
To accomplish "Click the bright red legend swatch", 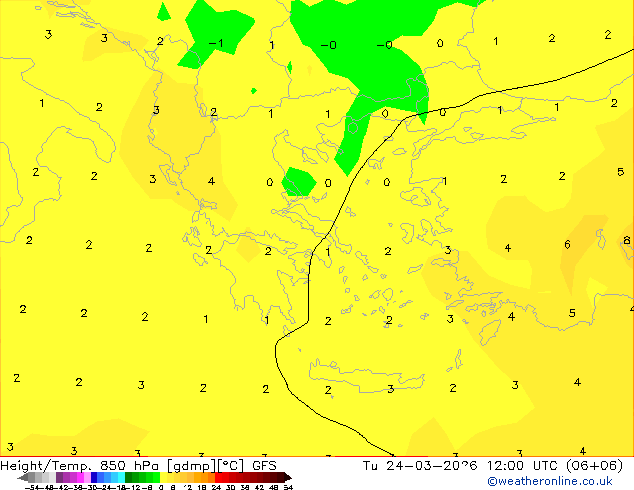I will pos(218,477).
